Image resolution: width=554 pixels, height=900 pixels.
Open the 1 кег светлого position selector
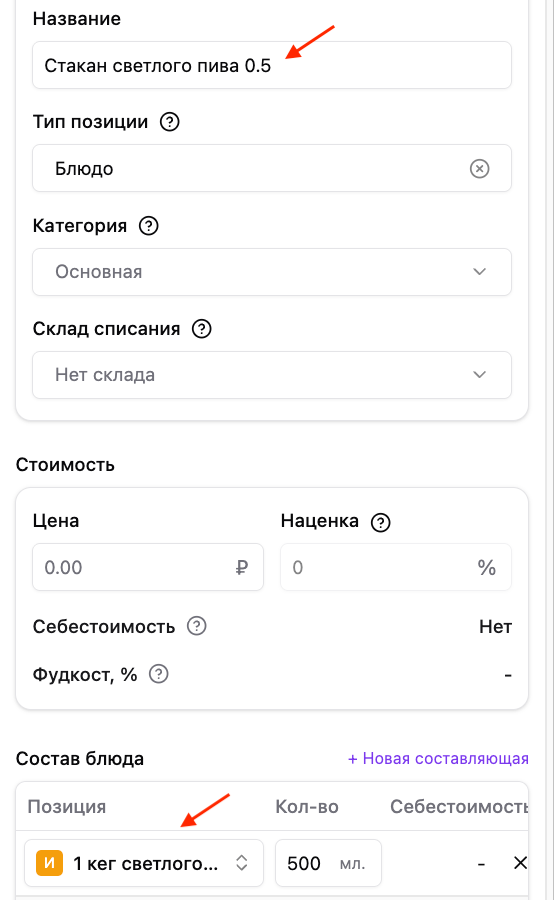click(144, 863)
